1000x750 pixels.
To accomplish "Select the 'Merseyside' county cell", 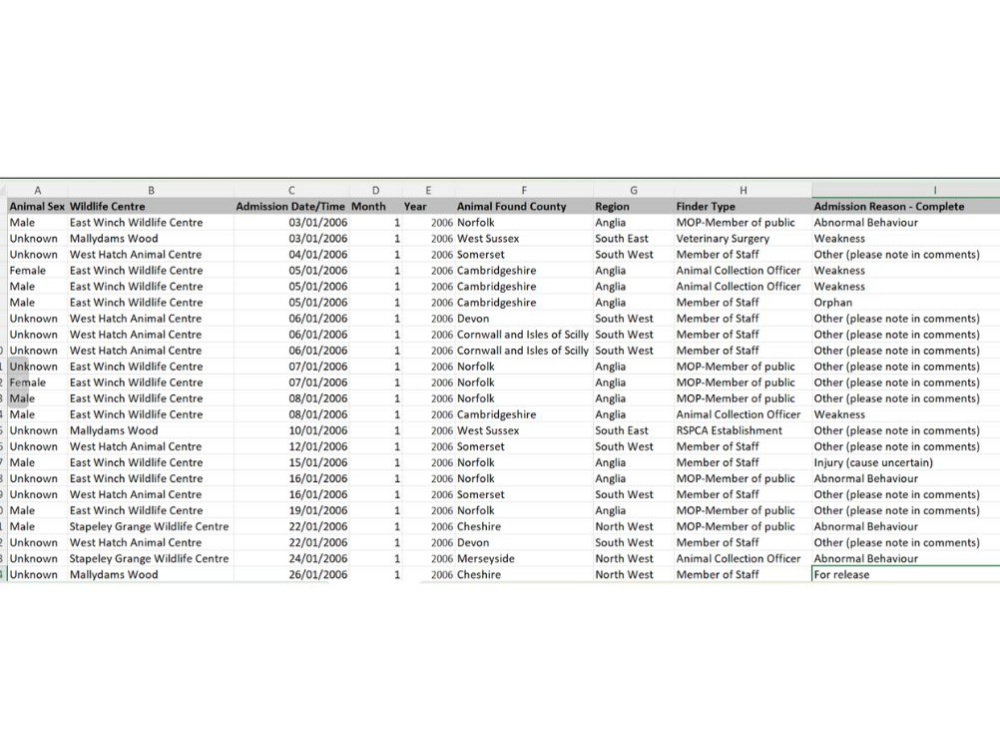I will tap(524, 559).
